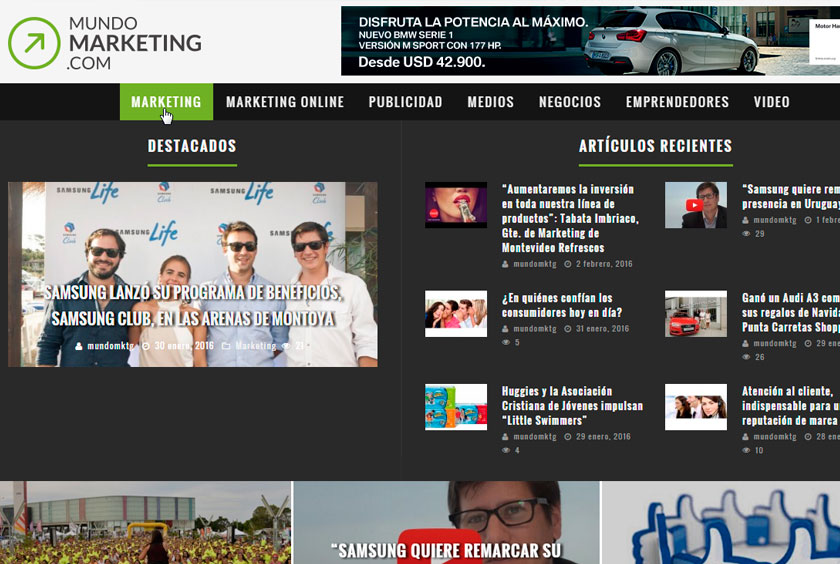Click the author icon beside consumers article mundomktg
Image resolution: width=840 pixels, height=564 pixels.
tap(505, 329)
